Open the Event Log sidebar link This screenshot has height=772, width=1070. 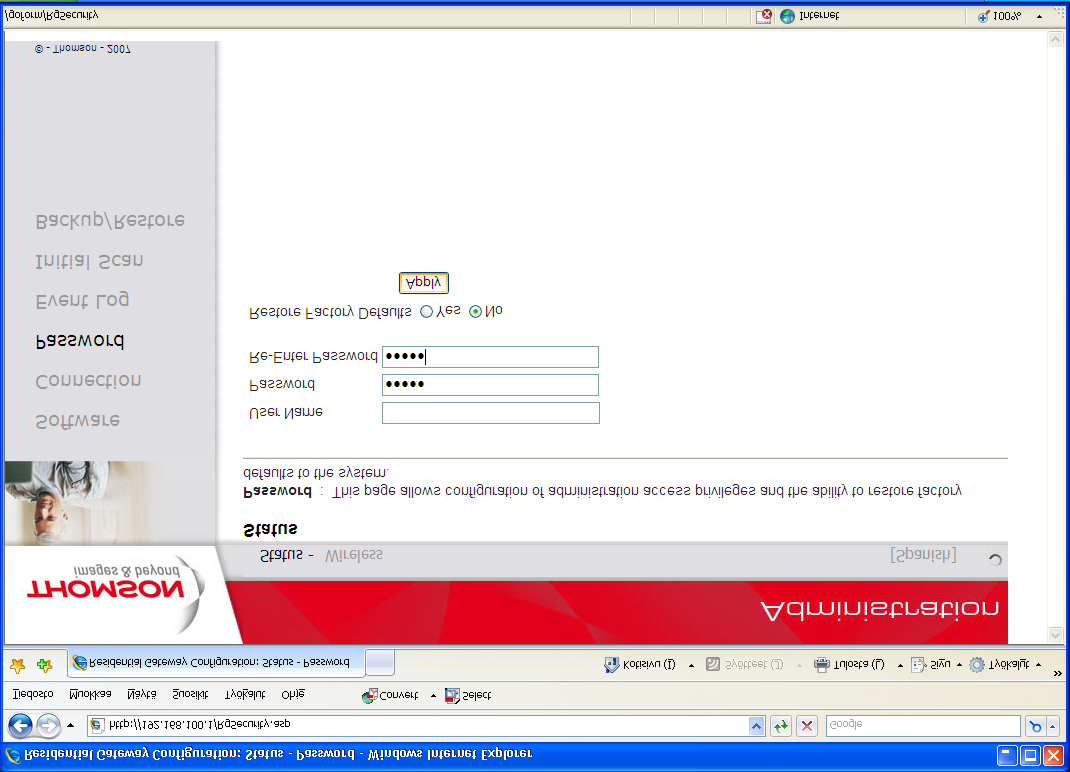point(83,301)
